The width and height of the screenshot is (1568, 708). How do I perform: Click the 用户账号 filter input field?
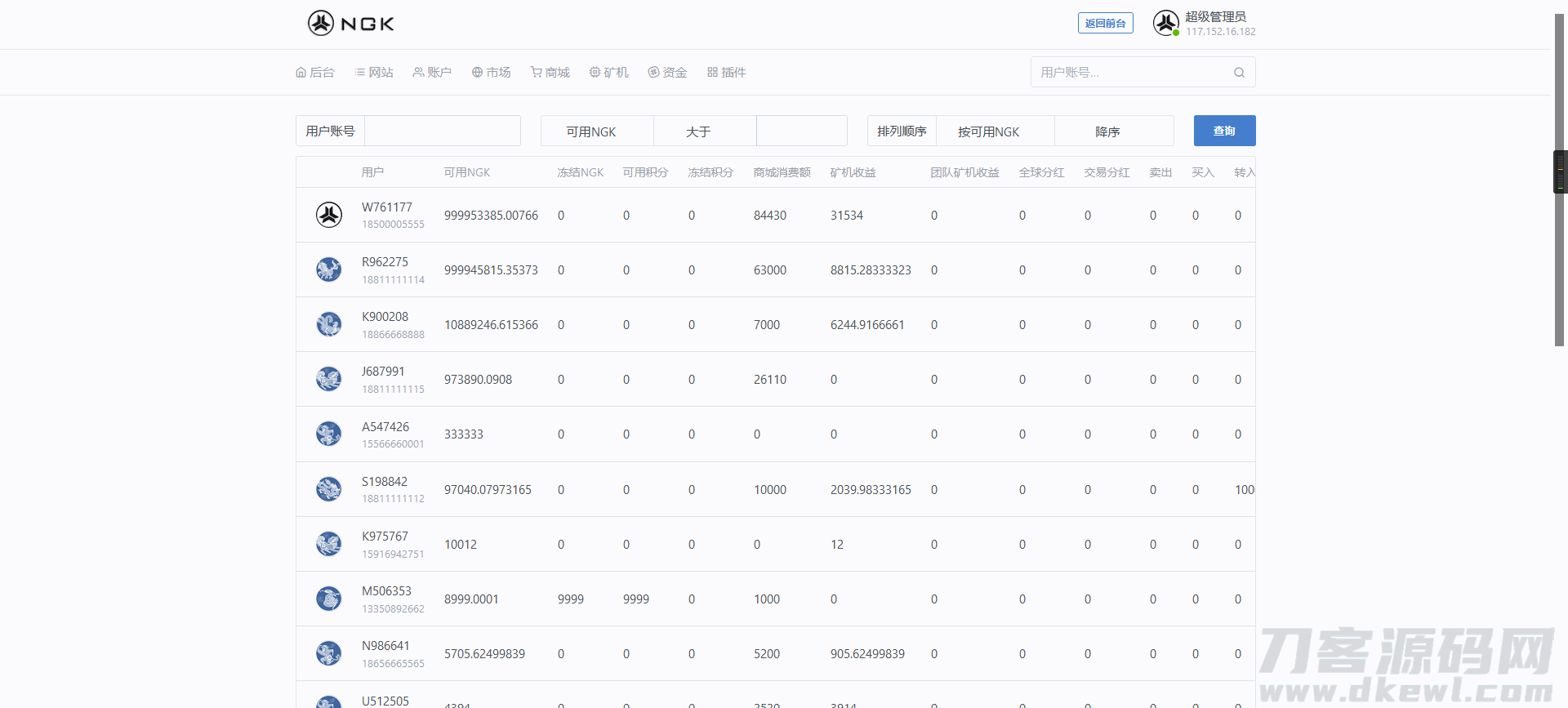click(442, 131)
